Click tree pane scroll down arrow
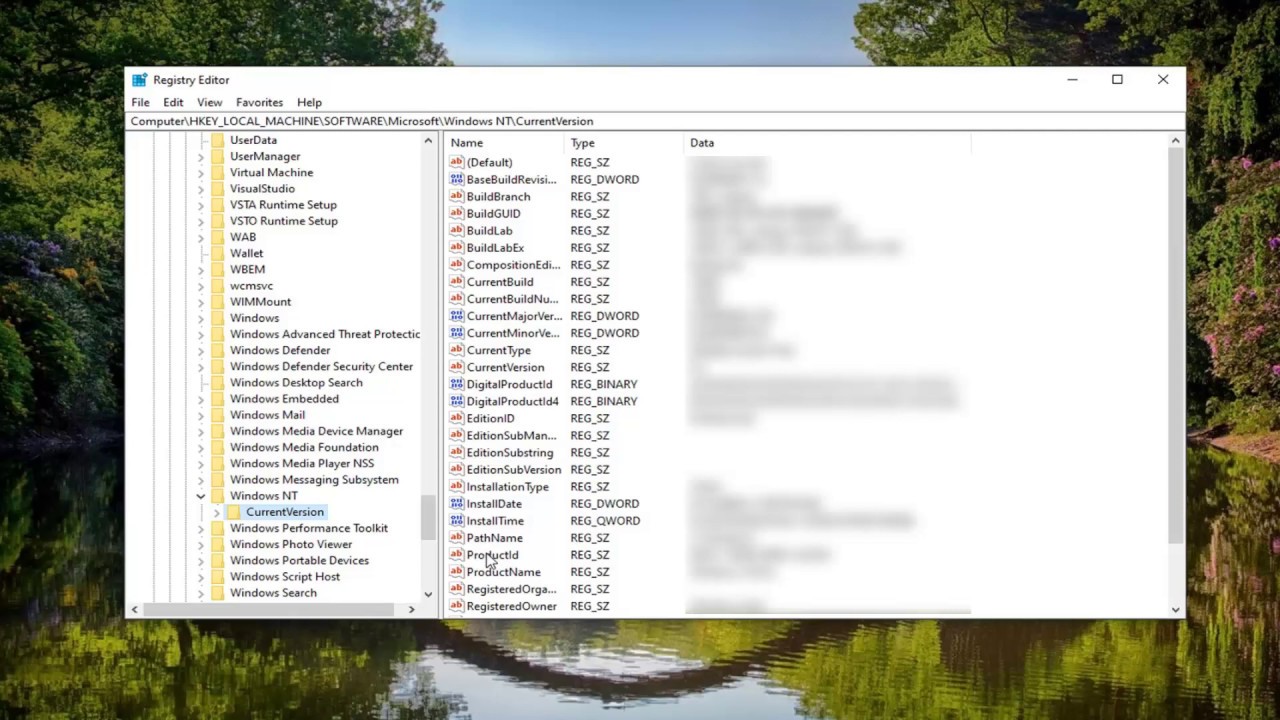The image size is (1280, 720). 428,594
